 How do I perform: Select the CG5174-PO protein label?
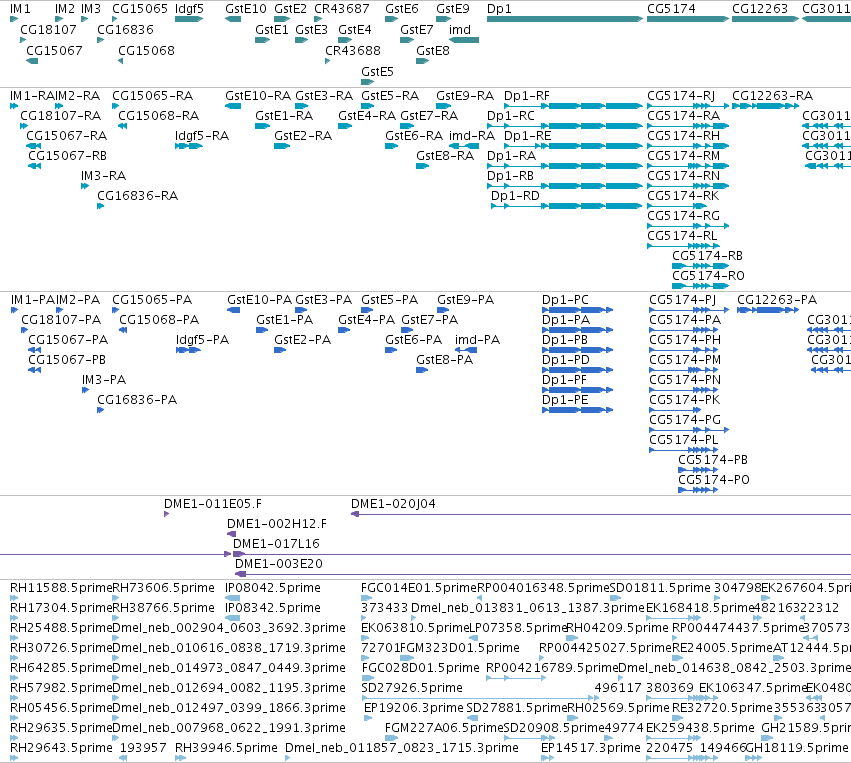coord(714,480)
